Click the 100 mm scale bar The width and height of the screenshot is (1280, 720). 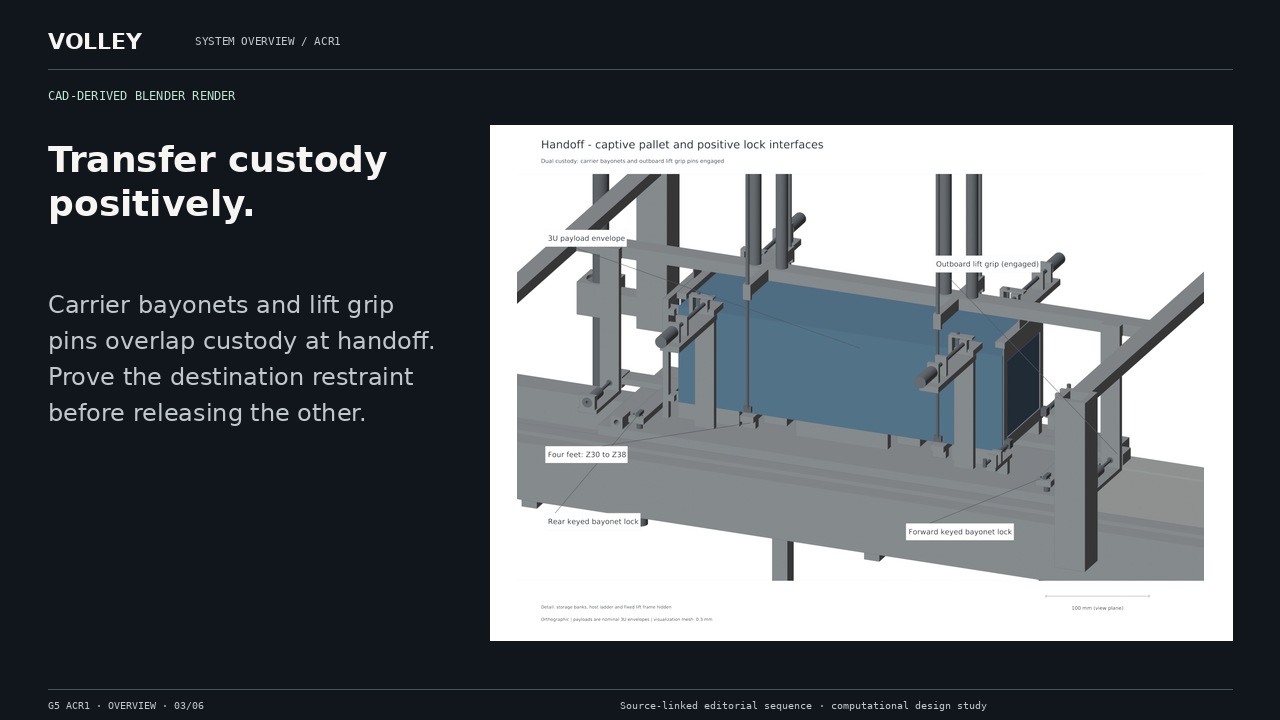[1097, 596]
